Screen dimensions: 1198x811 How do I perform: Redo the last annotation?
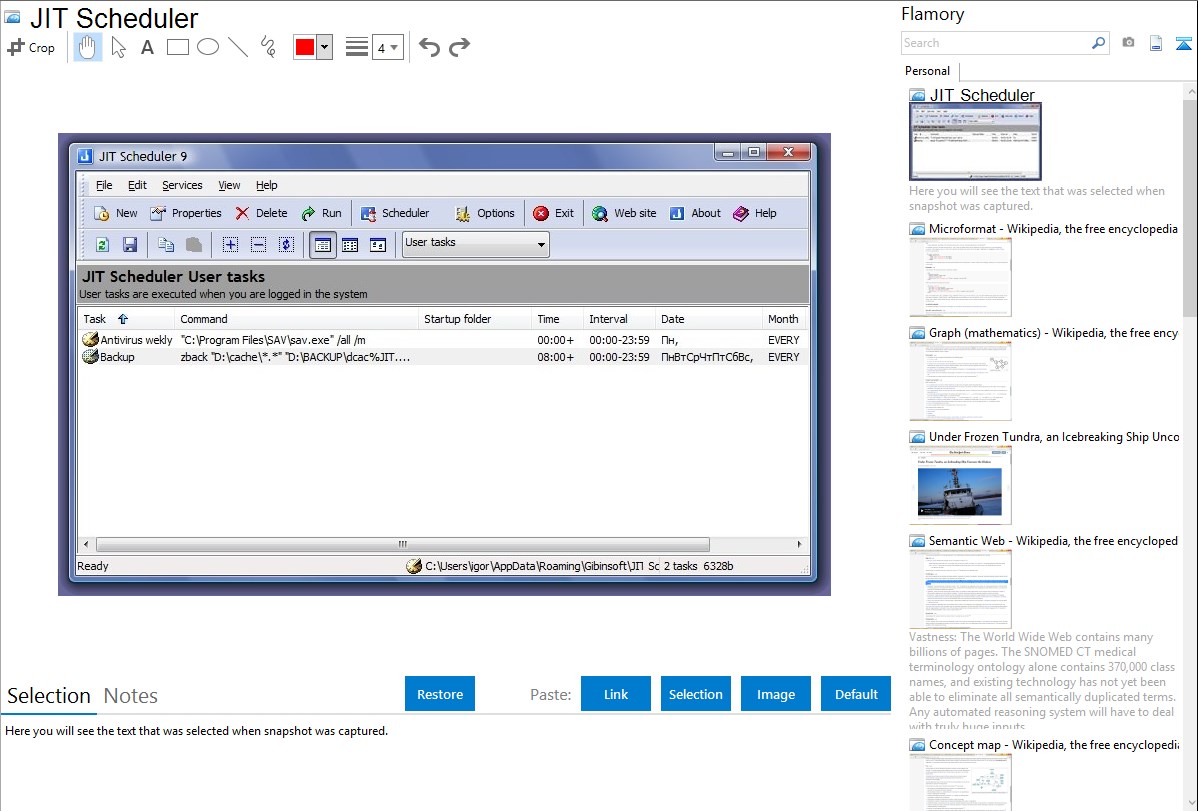point(459,47)
